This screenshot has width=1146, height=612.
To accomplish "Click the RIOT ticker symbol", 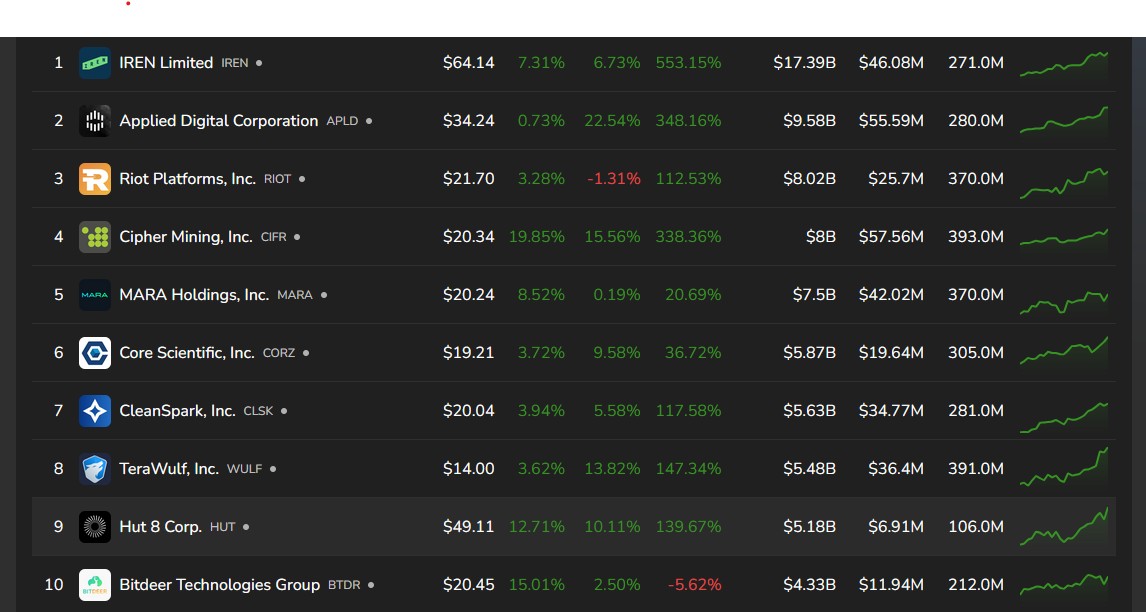I will coord(277,179).
